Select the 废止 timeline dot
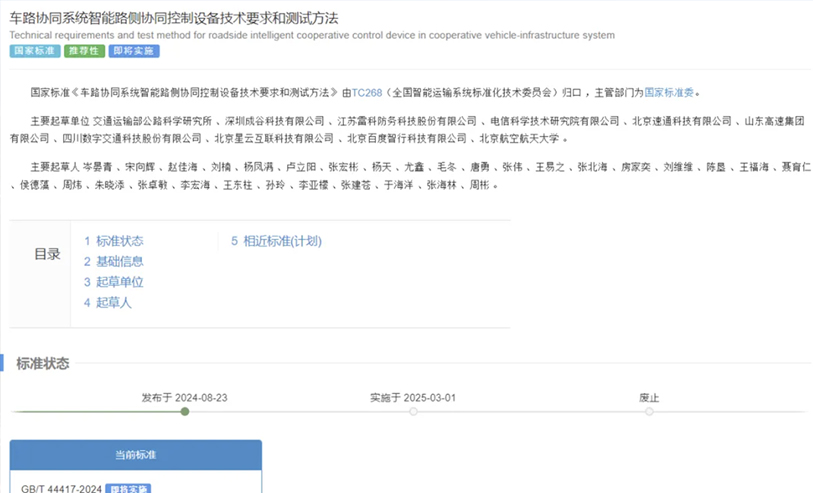Viewport: 813px width, 493px height. [x=649, y=412]
